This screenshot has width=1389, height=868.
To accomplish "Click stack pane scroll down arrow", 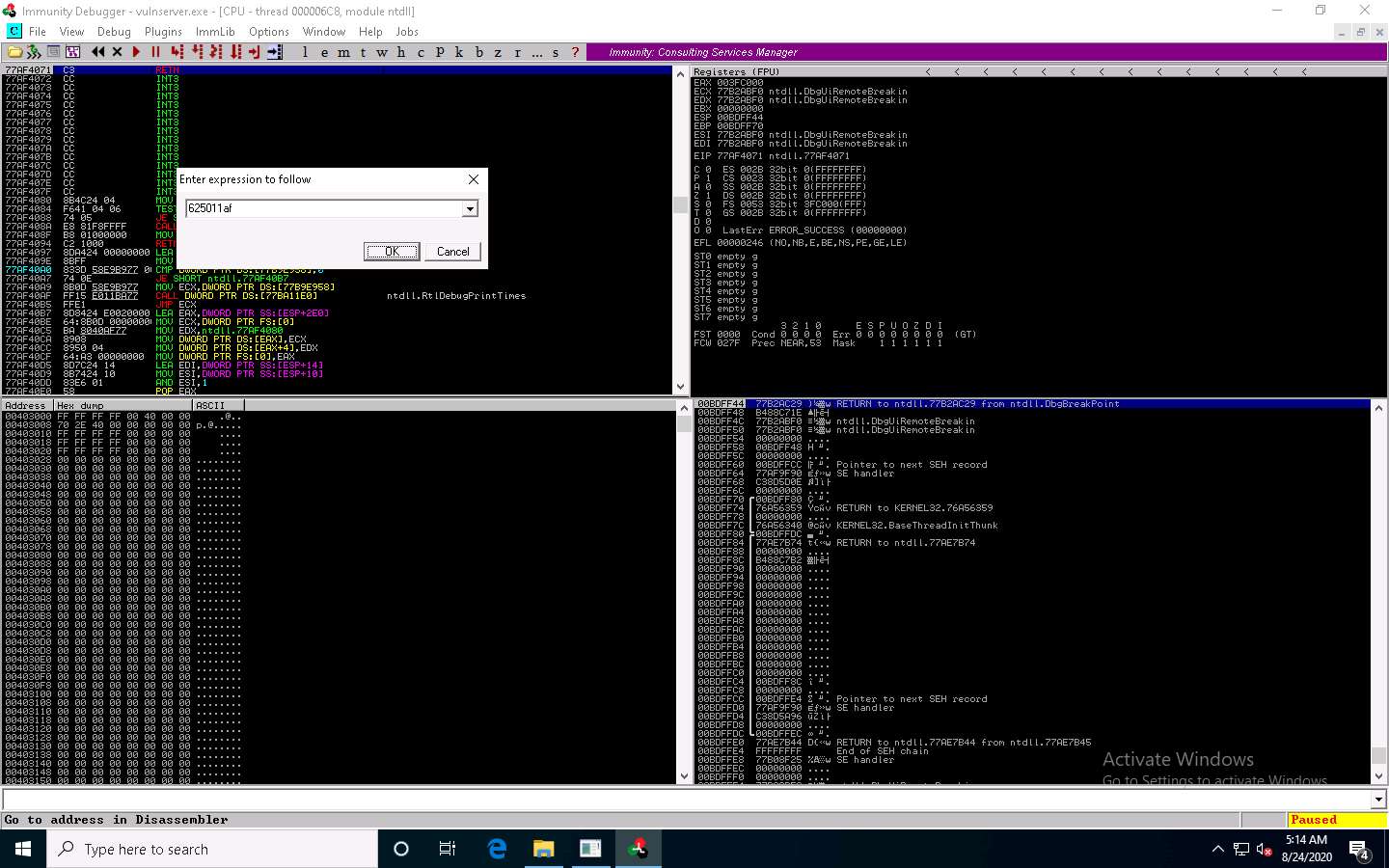I will click(x=1378, y=776).
